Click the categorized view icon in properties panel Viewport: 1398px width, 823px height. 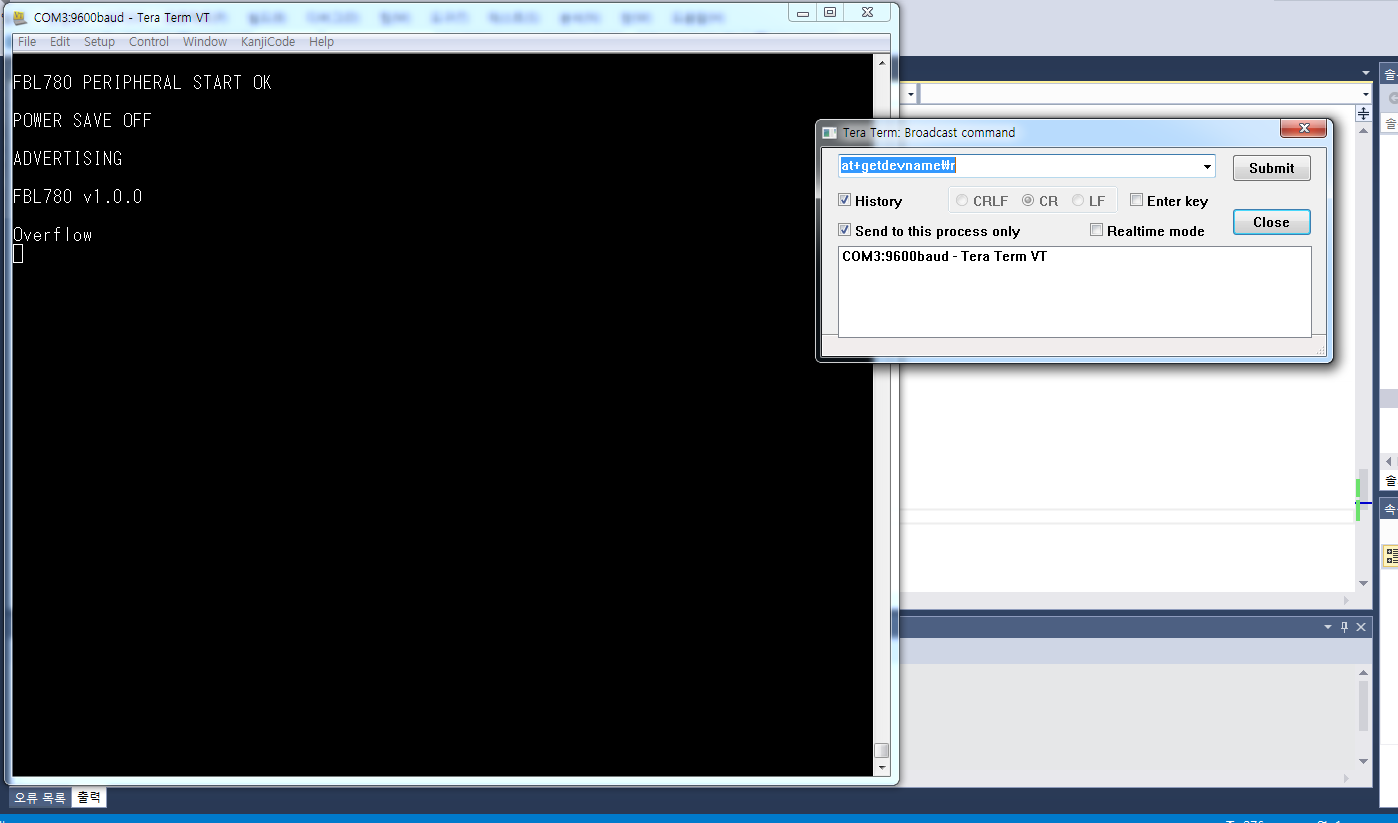click(1391, 556)
